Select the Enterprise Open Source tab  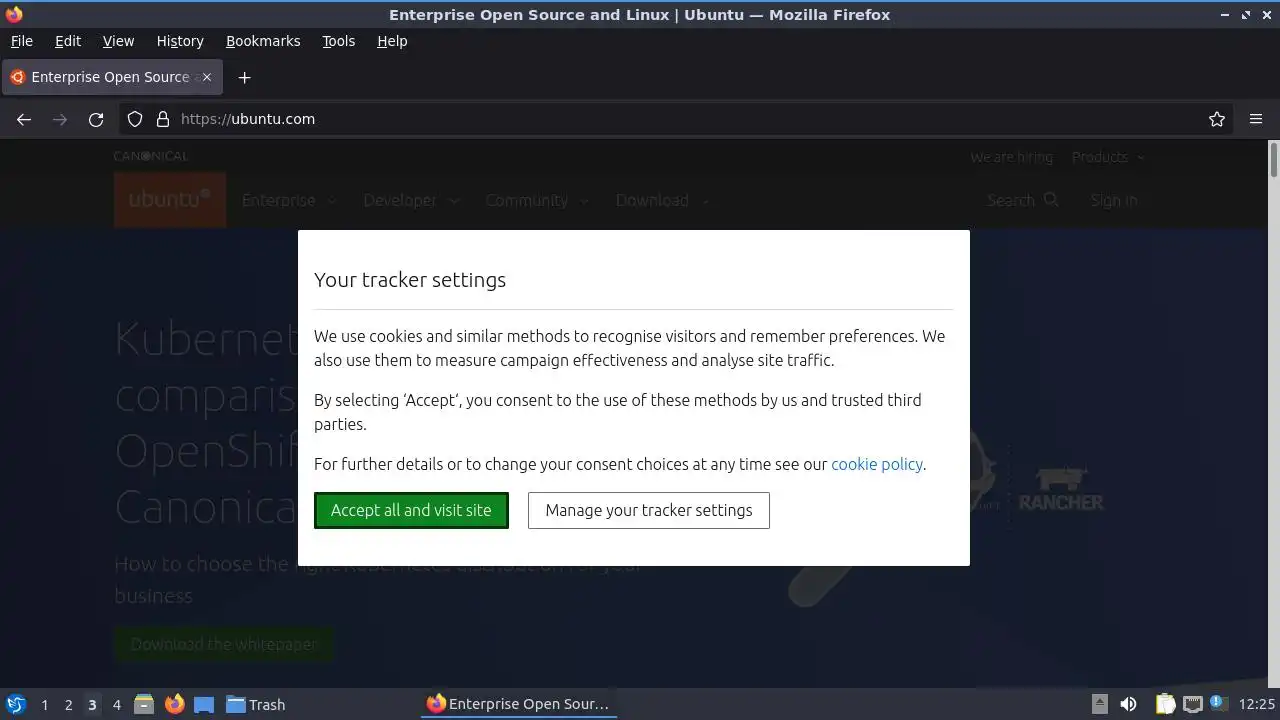tap(110, 77)
